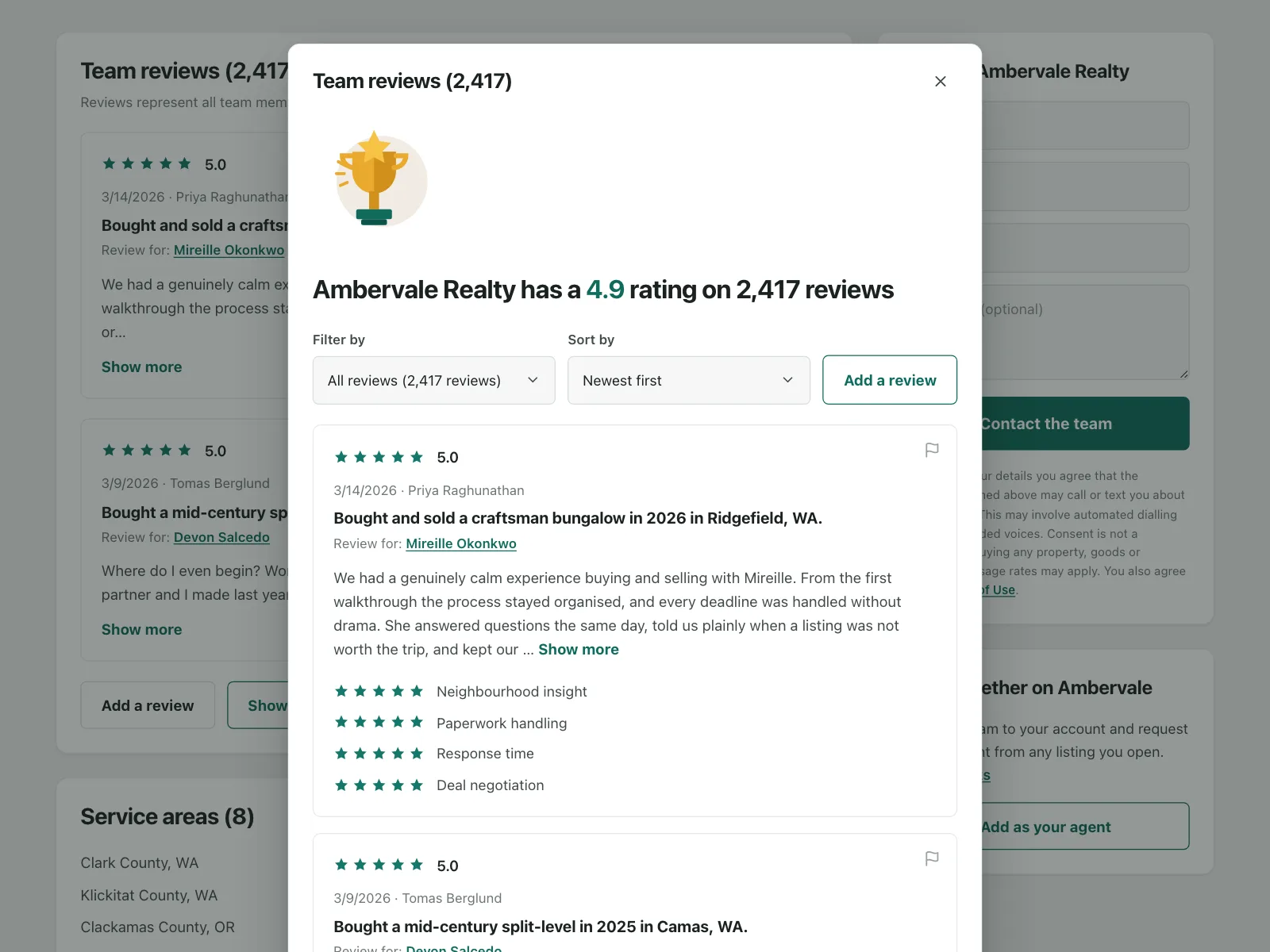
Task: Click the optional message textarea
Action: [x=1084, y=332]
